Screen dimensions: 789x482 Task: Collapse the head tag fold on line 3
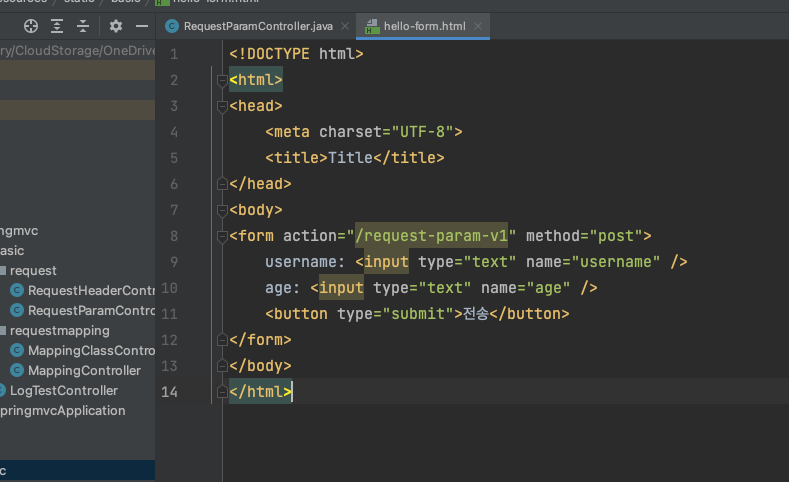click(222, 106)
